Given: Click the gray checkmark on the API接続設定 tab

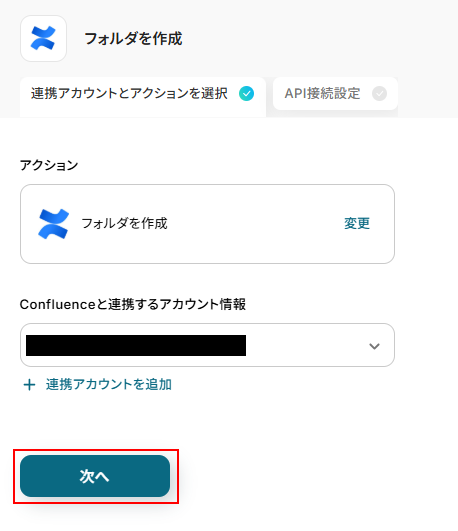Looking at the screenshot, I should 379,93.
